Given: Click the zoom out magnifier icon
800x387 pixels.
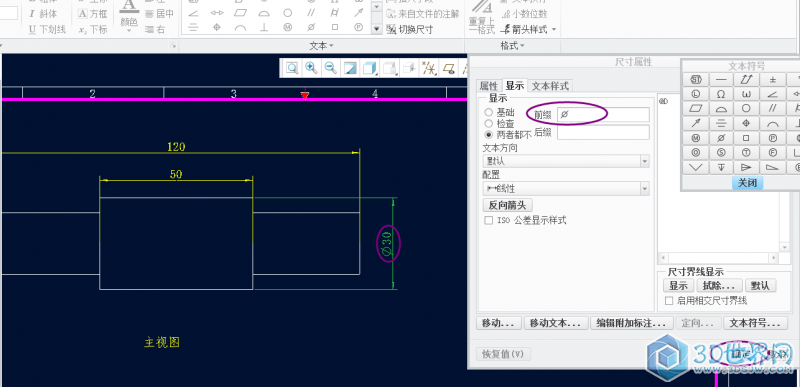Looking at the screenshot, I should click(331, 68).
